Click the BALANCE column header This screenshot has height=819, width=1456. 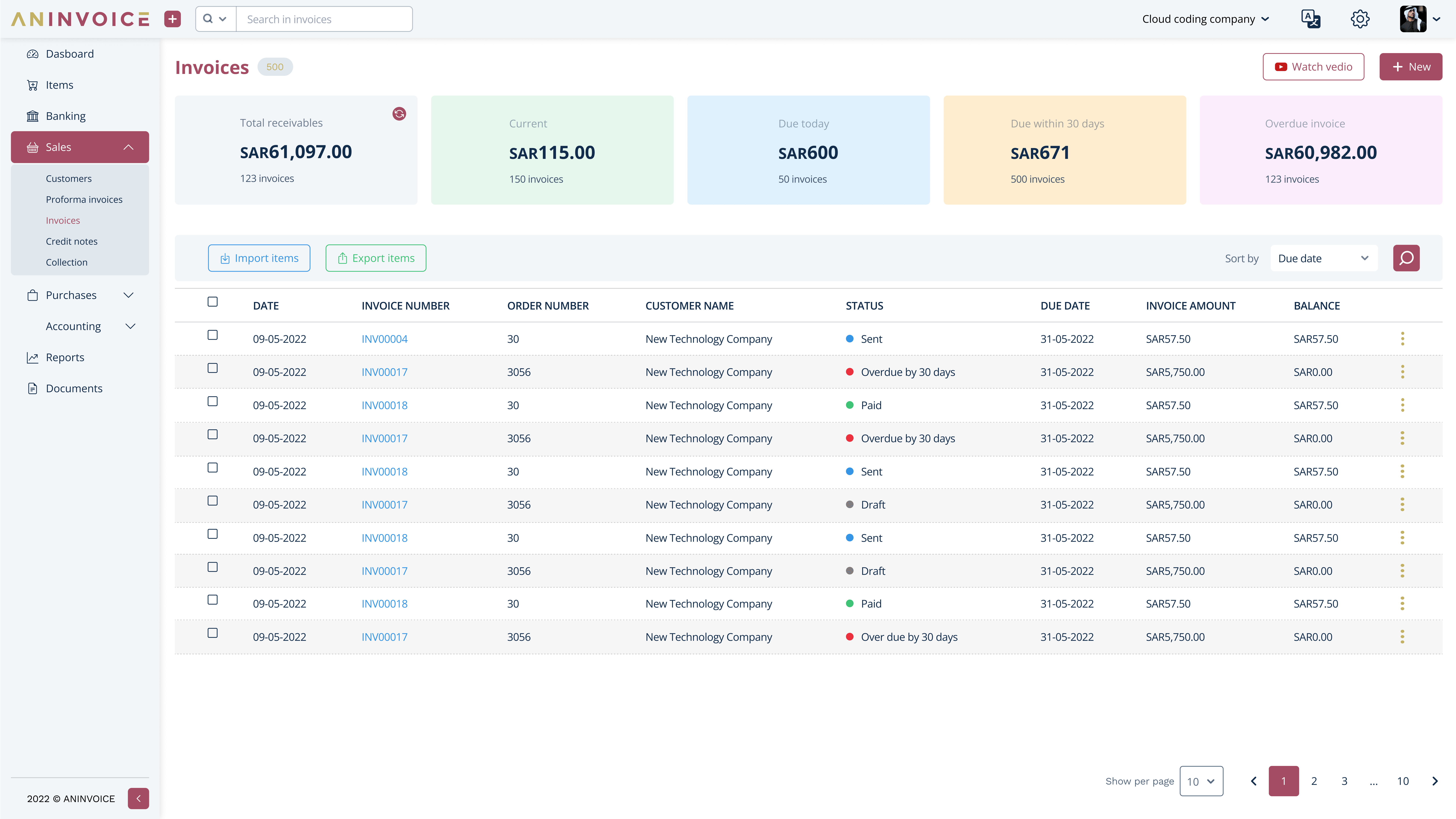coord(1317,306)
